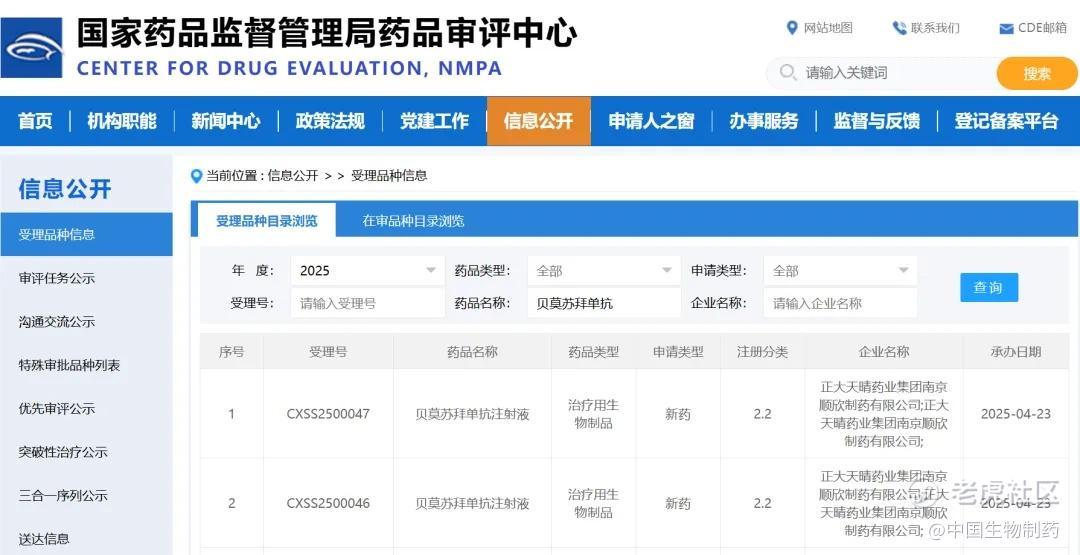Switch to 在审品种目录浏览 tab
The image size is (1080, 555).
coord(413,220)
